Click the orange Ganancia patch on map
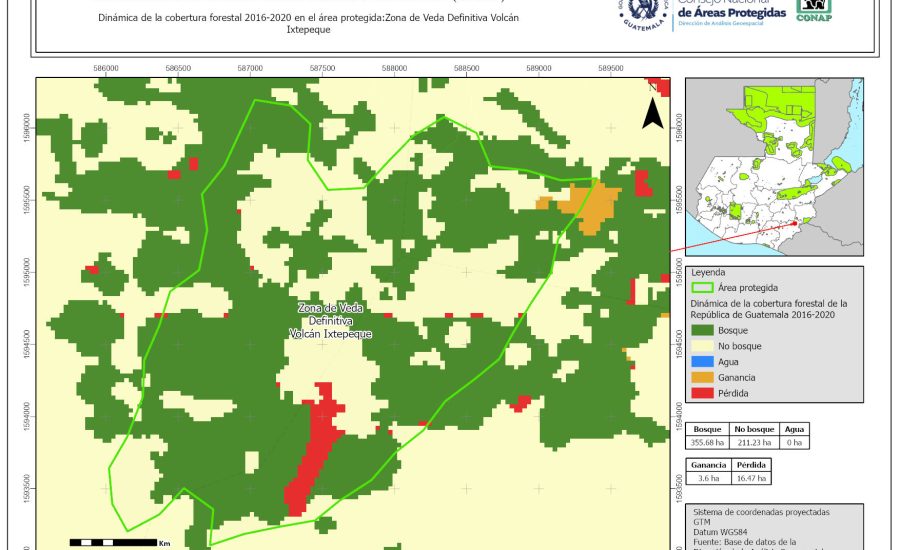Screen dimensions: 900x550 pos(578,208)
